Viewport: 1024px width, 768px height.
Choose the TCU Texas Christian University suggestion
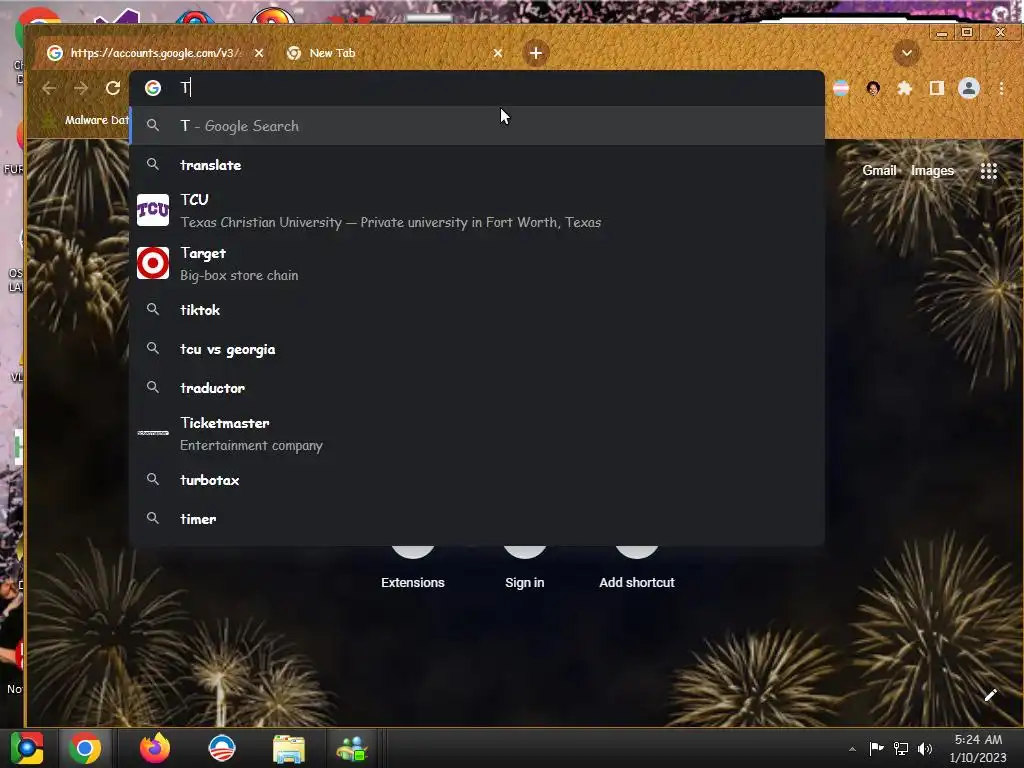pyautogui.click(x=477, y=210)
